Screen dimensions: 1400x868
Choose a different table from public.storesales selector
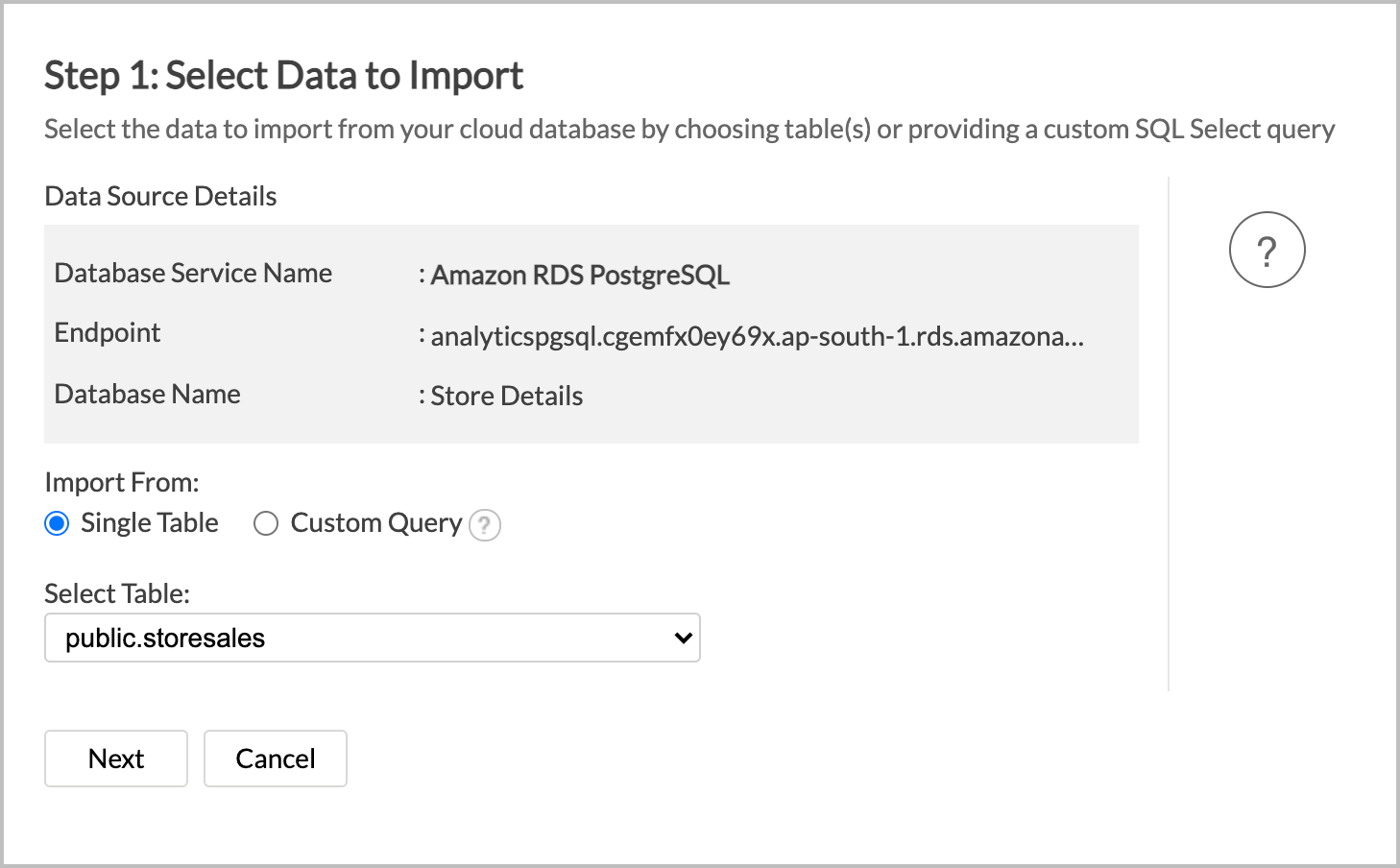tap(373, 638)
